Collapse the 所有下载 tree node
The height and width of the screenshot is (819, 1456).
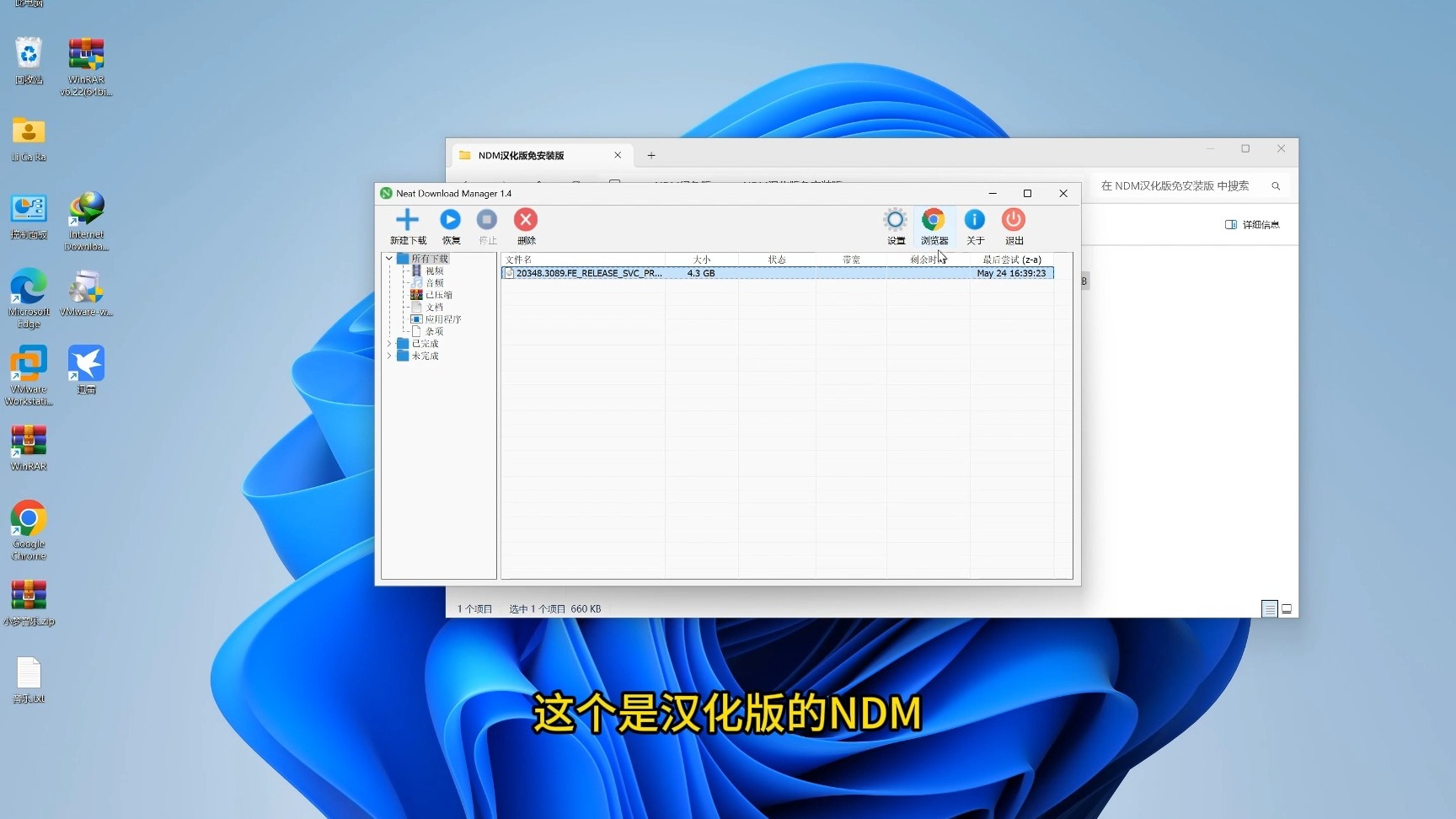(x=388, y=258)
